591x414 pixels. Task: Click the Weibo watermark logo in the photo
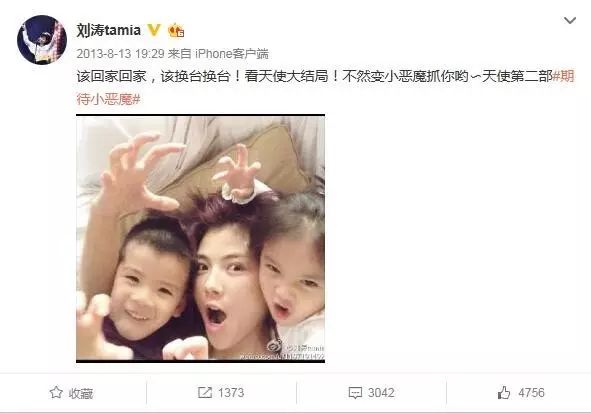274,347
